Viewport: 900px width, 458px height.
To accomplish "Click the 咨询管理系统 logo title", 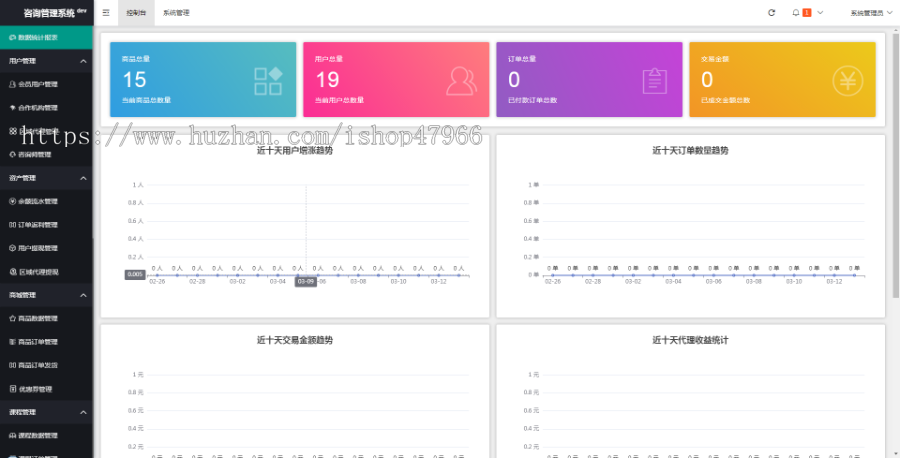I will (x=49, y=13).
